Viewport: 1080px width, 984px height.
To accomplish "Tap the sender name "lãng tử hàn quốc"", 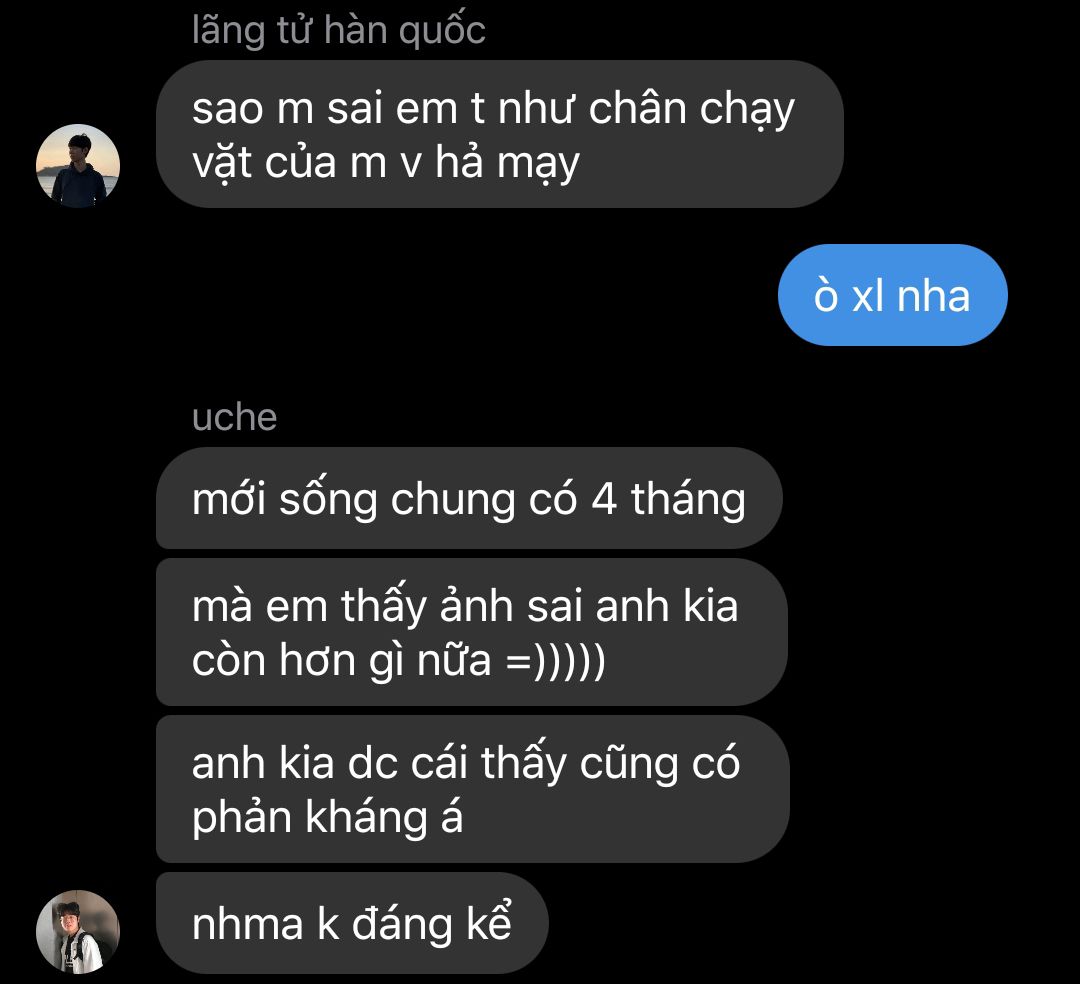I will 338,31.
